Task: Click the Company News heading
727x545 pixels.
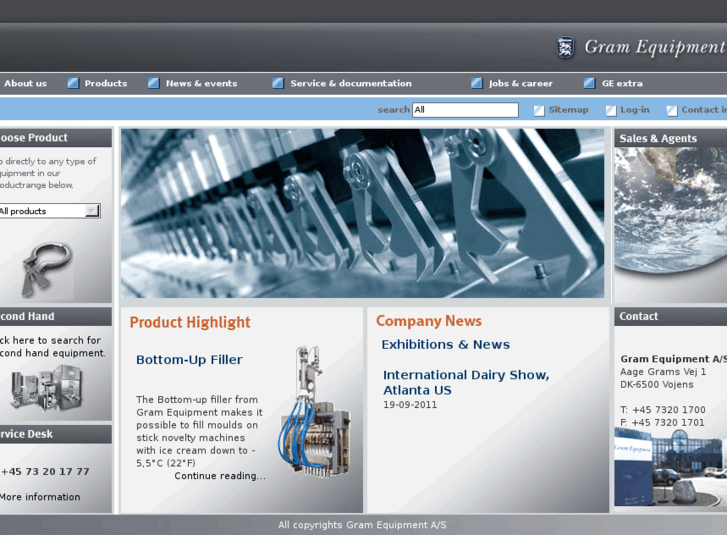Action: coord(429,321)
